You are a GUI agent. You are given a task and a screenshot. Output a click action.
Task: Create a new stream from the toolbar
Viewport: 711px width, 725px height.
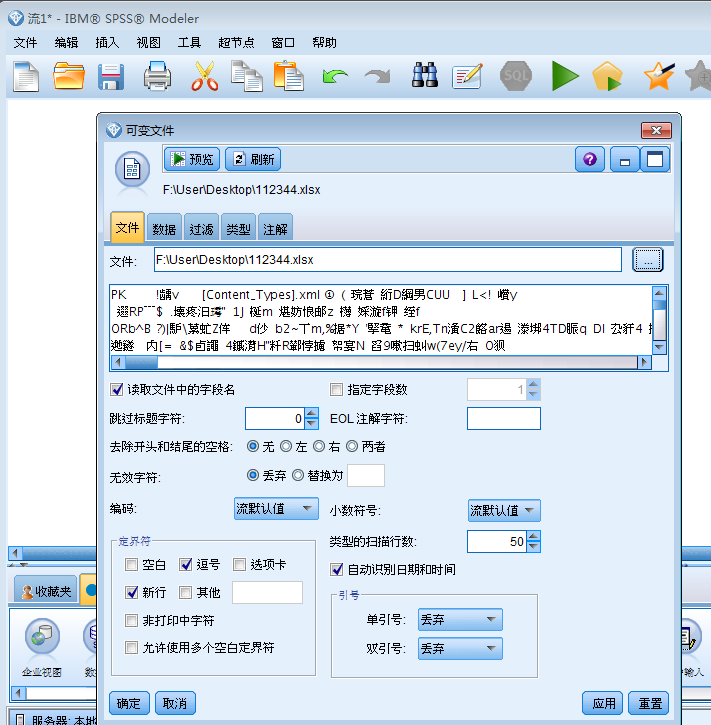click(x=26, y=76)
